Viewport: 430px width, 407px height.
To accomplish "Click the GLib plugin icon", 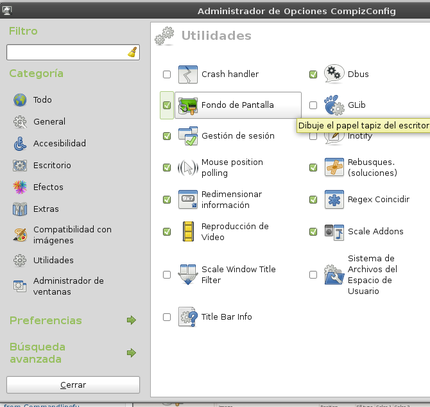I will pos(334,105).
